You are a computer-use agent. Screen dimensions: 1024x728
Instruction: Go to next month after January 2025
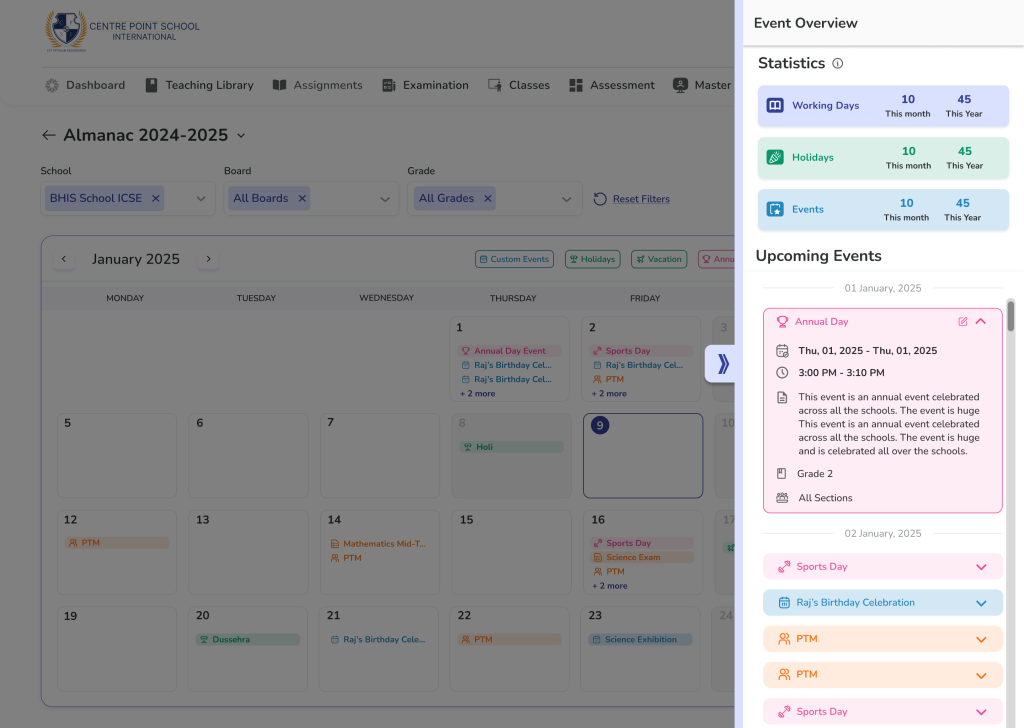208,259
